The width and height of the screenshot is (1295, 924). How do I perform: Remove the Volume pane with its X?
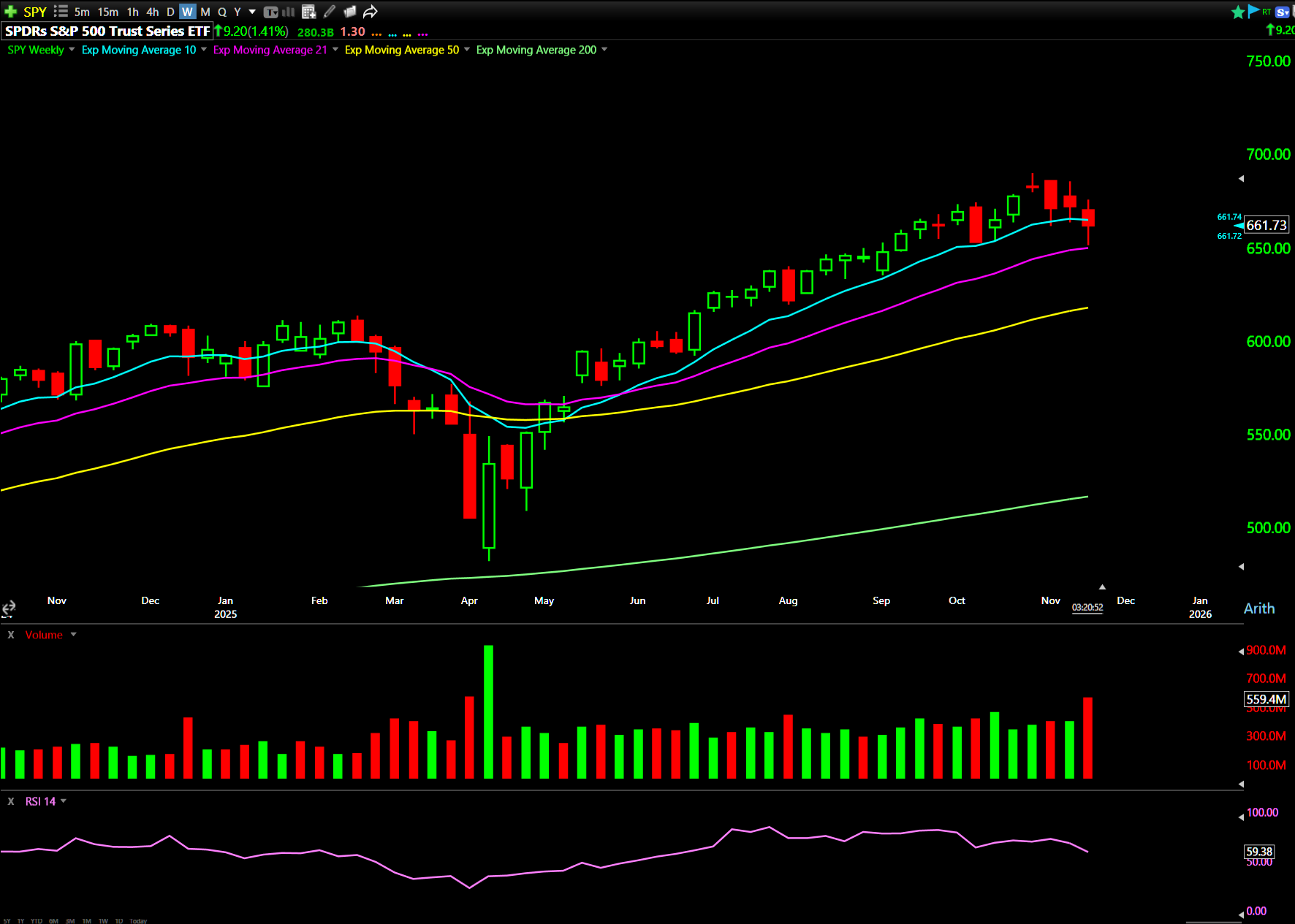11,635
